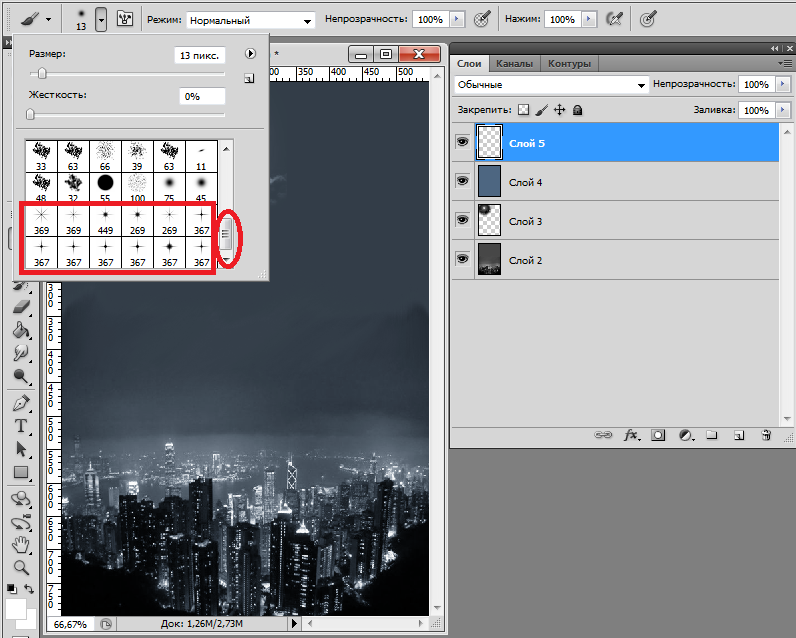Viewport: 796px width, 638px height.
Task: Toggle visibility of Слой 2
Action: pyautogui.click(x=462, y=259)
